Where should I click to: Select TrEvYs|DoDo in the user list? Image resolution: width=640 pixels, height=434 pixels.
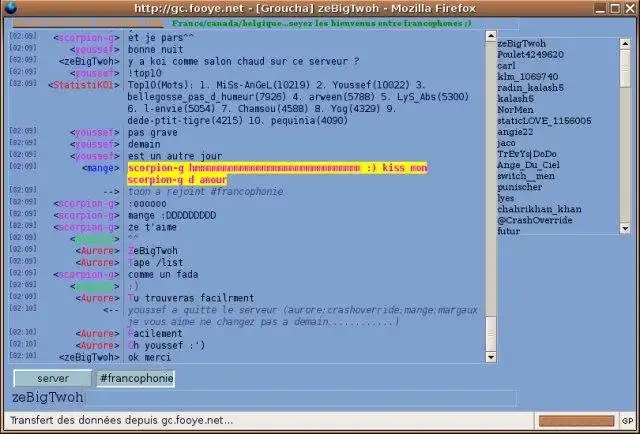[527, 154]
